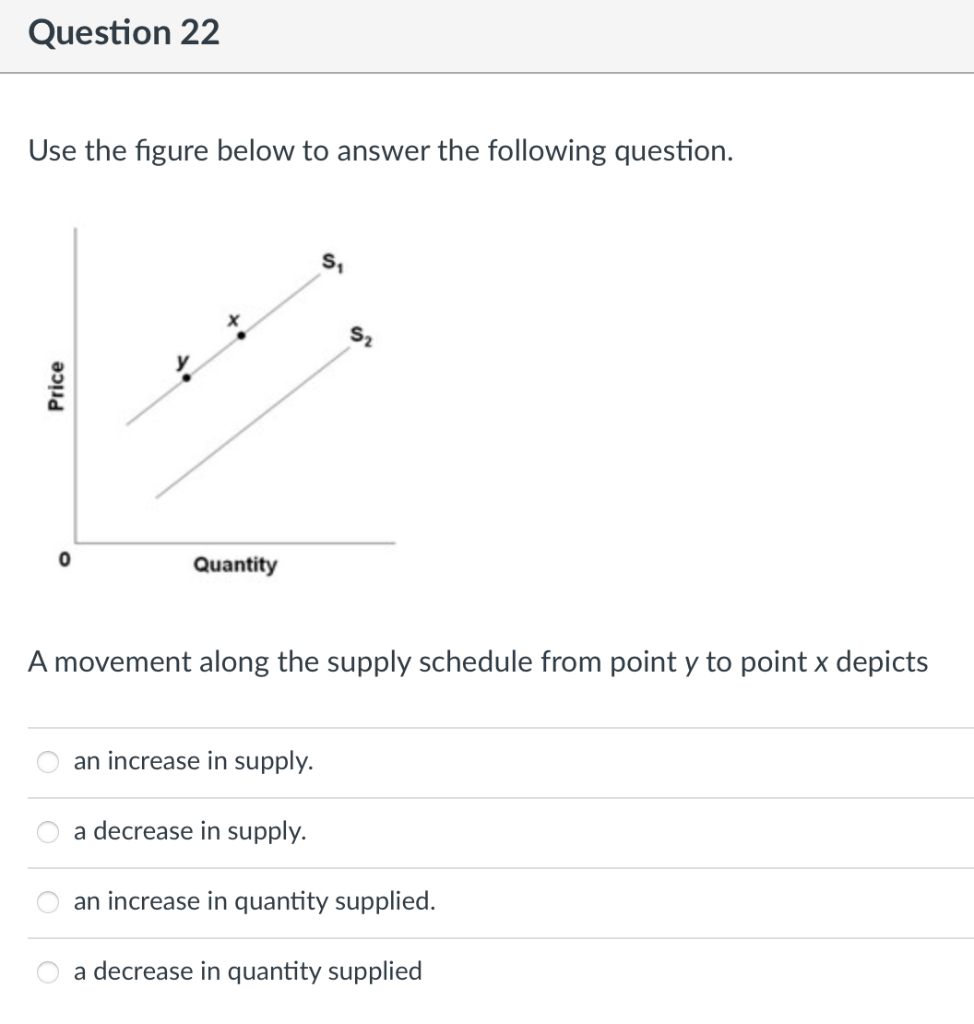Click the Price axis label
This screenshot has width=974, height=1024.
coord(58,383)
